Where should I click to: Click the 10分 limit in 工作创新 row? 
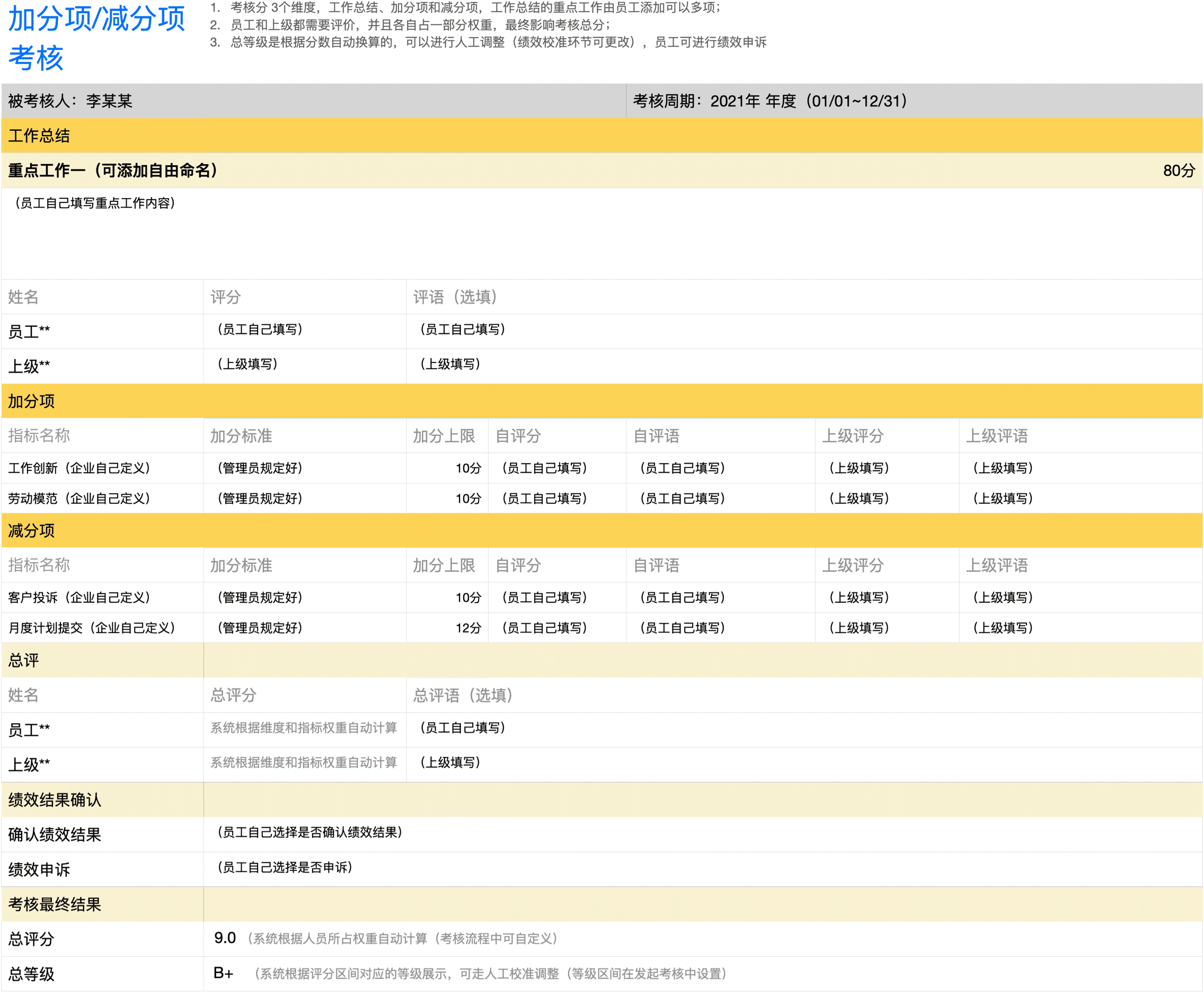click(x=468, y=468)
